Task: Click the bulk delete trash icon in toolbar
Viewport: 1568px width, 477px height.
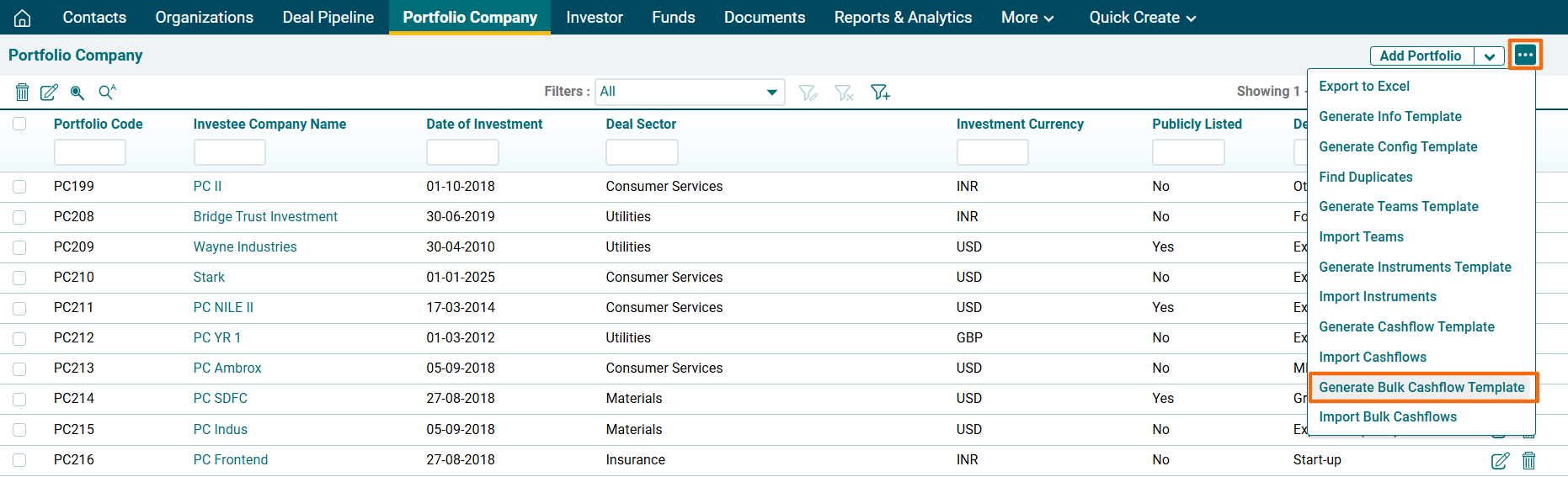Action: (23, 92)
